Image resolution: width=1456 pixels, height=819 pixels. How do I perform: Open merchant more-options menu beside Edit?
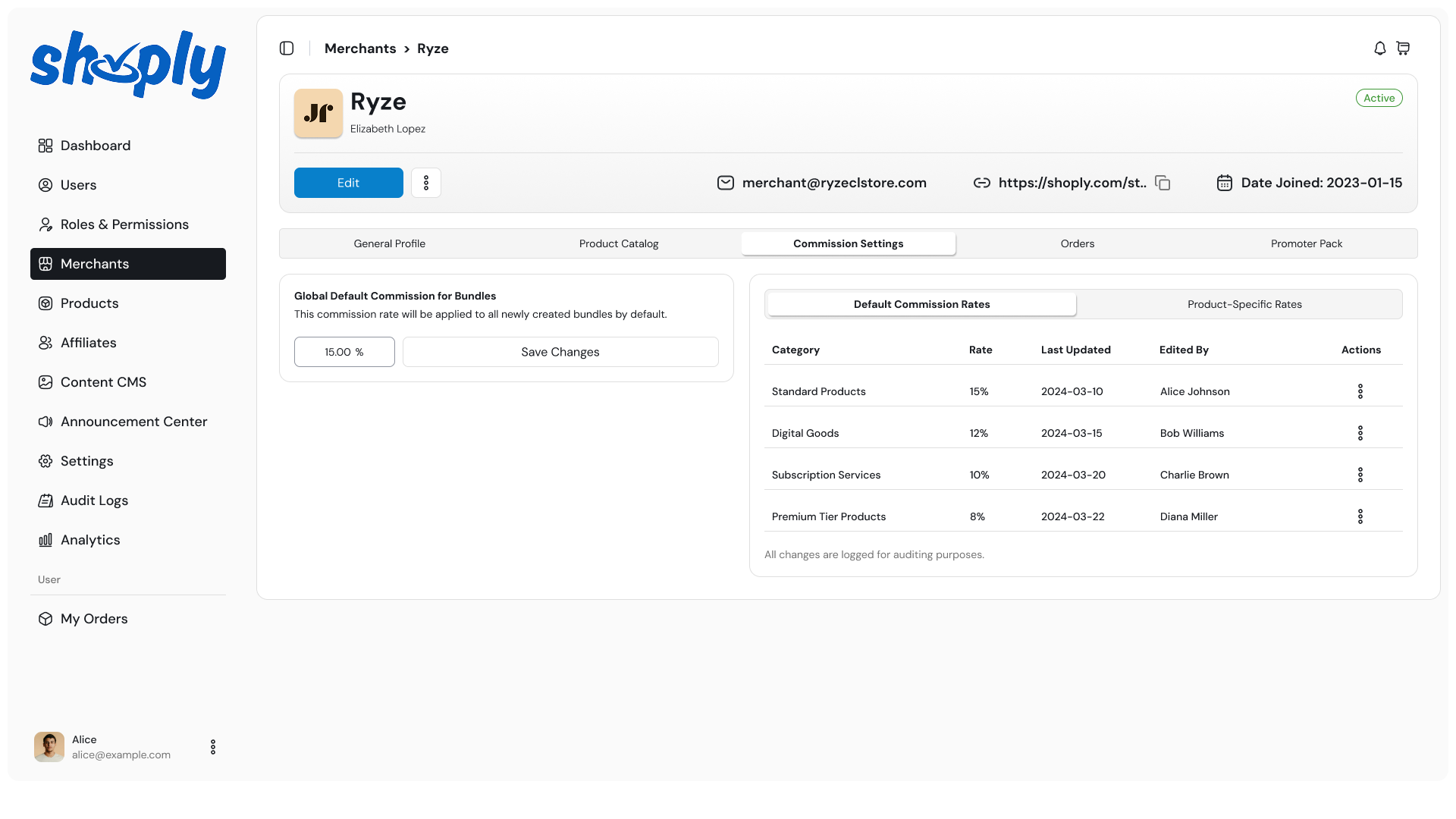coord(426,183)
